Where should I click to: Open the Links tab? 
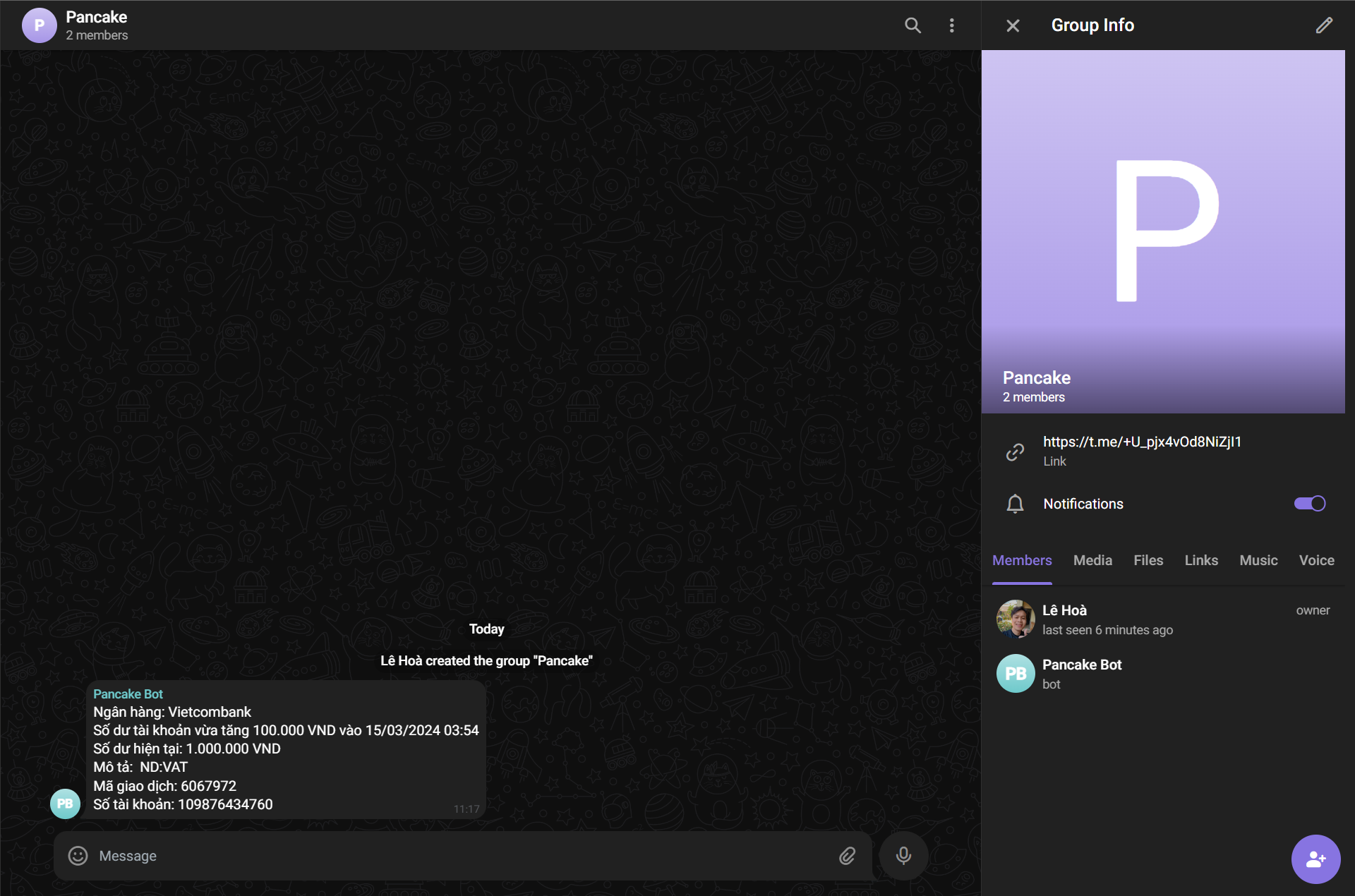pos(1201,560)
